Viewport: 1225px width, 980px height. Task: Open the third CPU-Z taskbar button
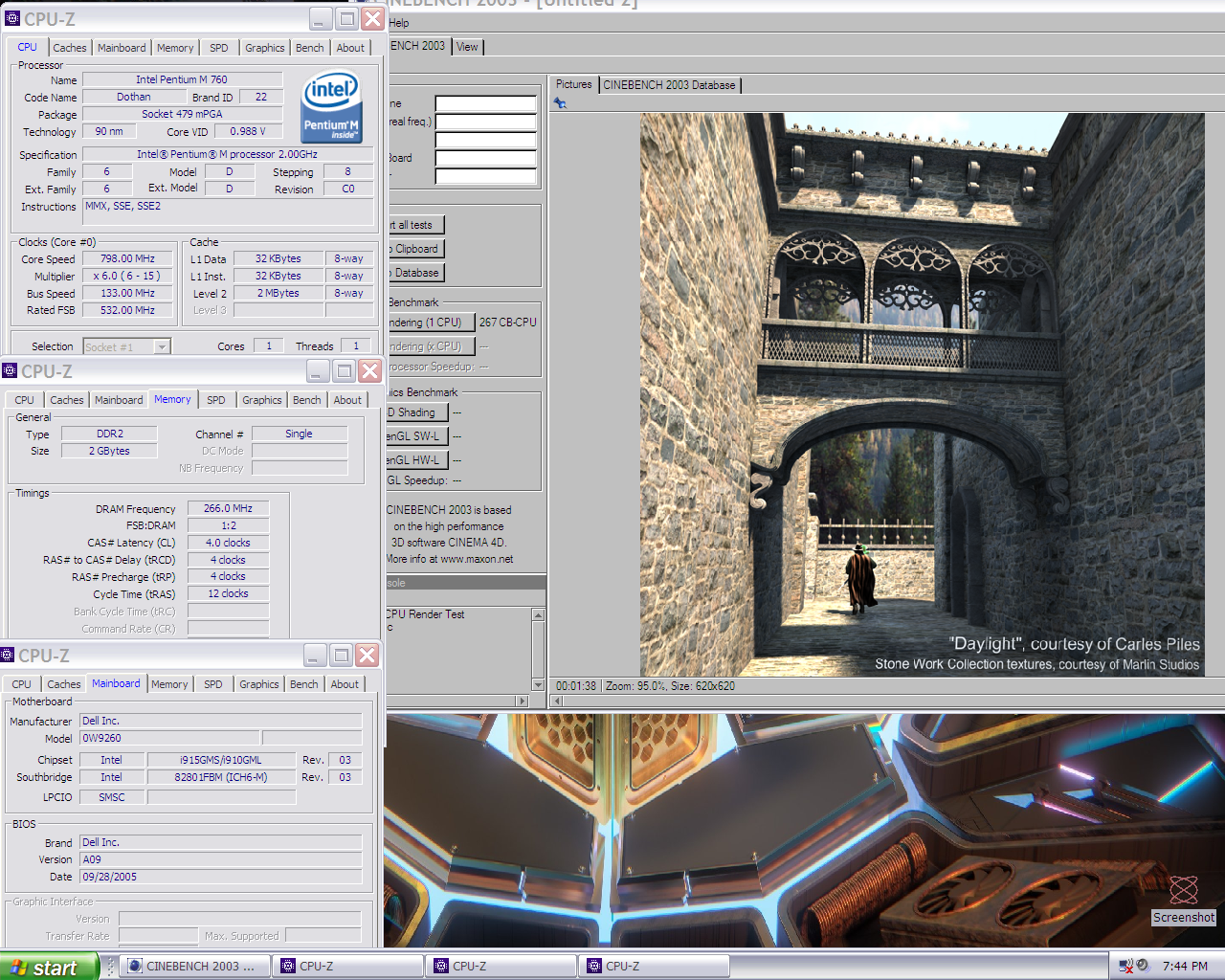(655, 967)
